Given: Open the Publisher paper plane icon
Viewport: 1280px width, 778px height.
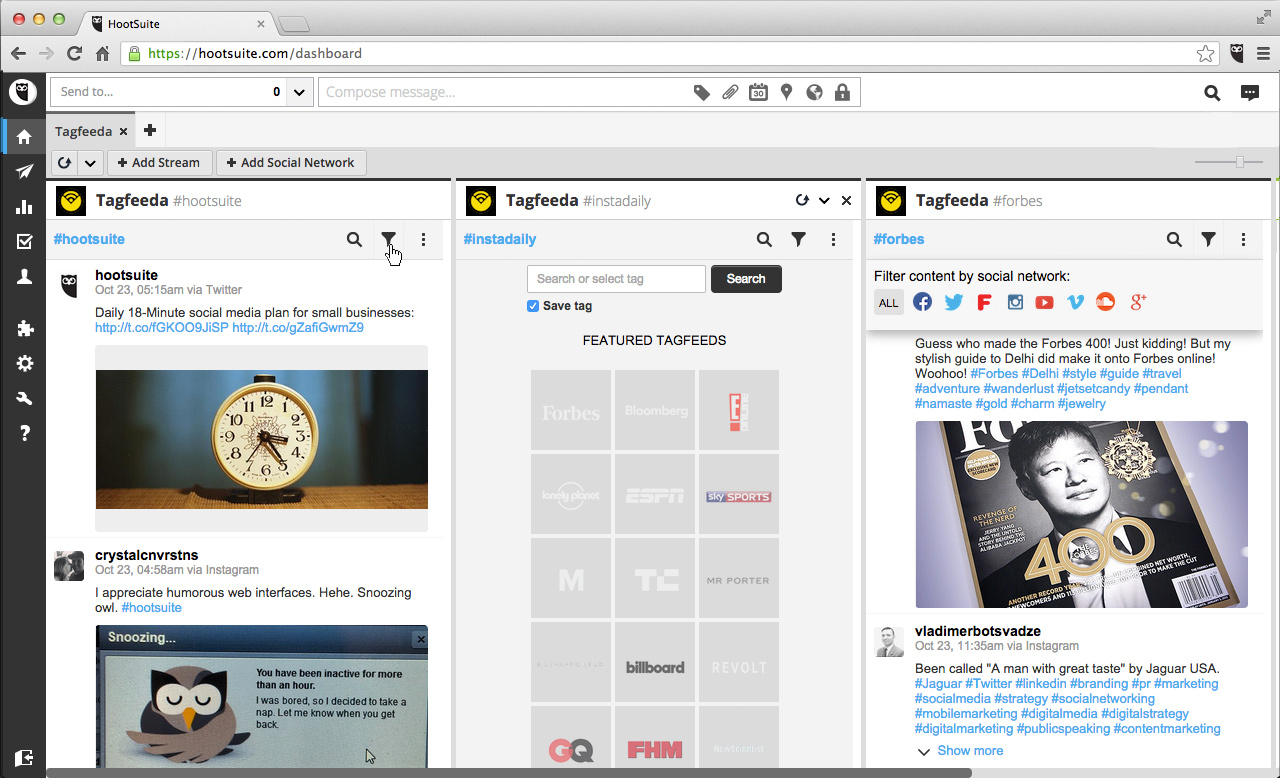Looking at the screenshot, I should [x=24, y=172].
